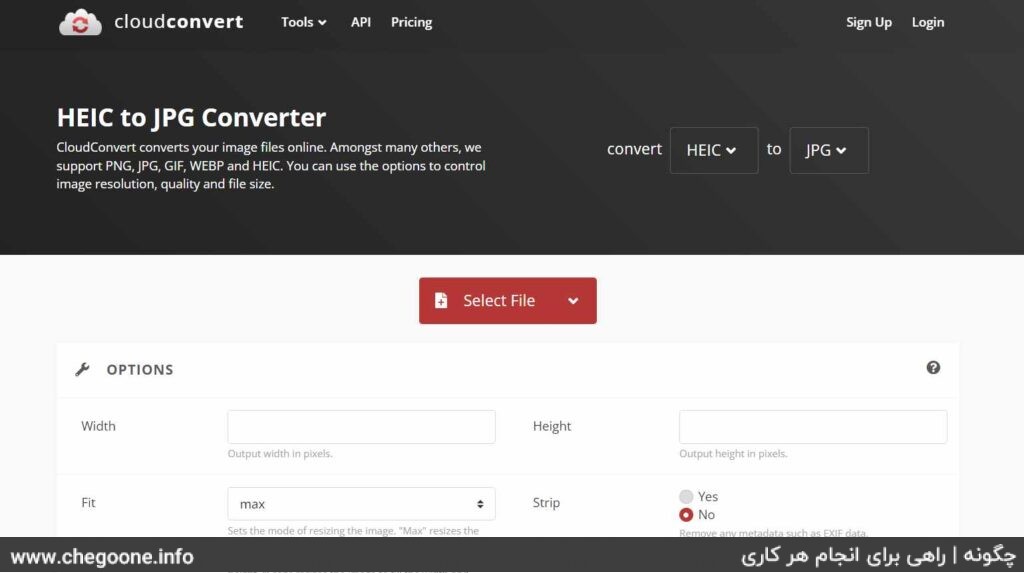Click the Login link
Screen dimensions: 1024x573
click(x=928, y=22)
